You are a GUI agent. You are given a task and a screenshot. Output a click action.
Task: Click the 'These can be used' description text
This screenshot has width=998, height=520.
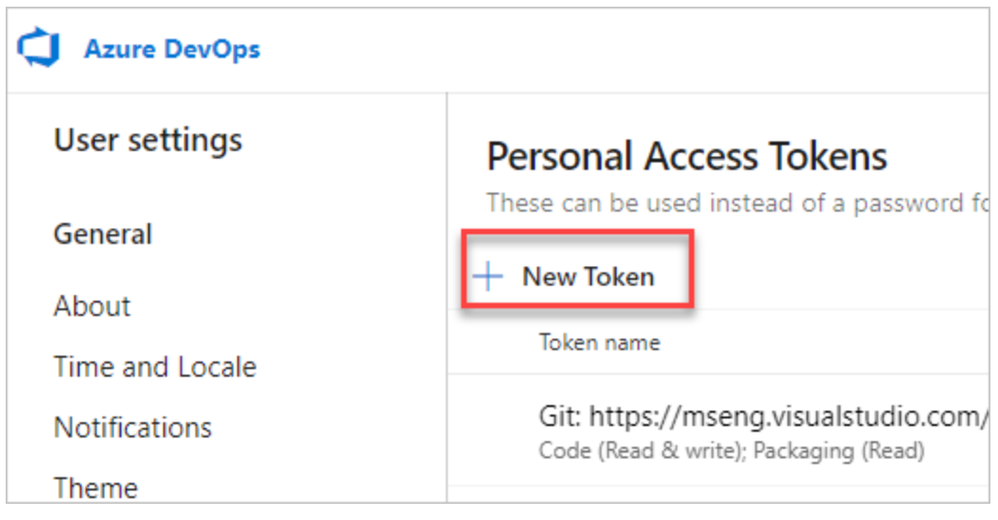[735, 203]
